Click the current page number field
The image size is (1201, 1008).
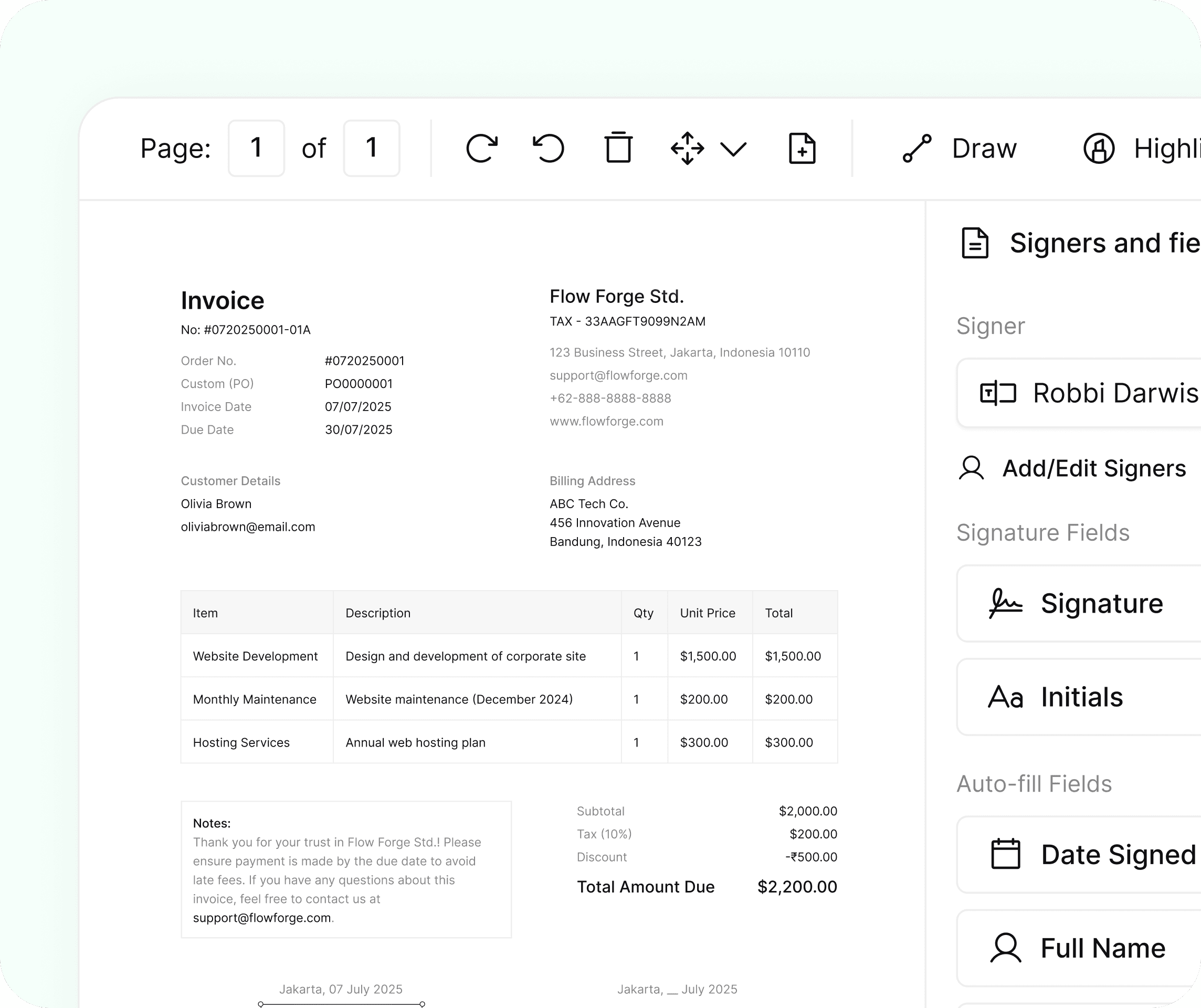[256, 148]
